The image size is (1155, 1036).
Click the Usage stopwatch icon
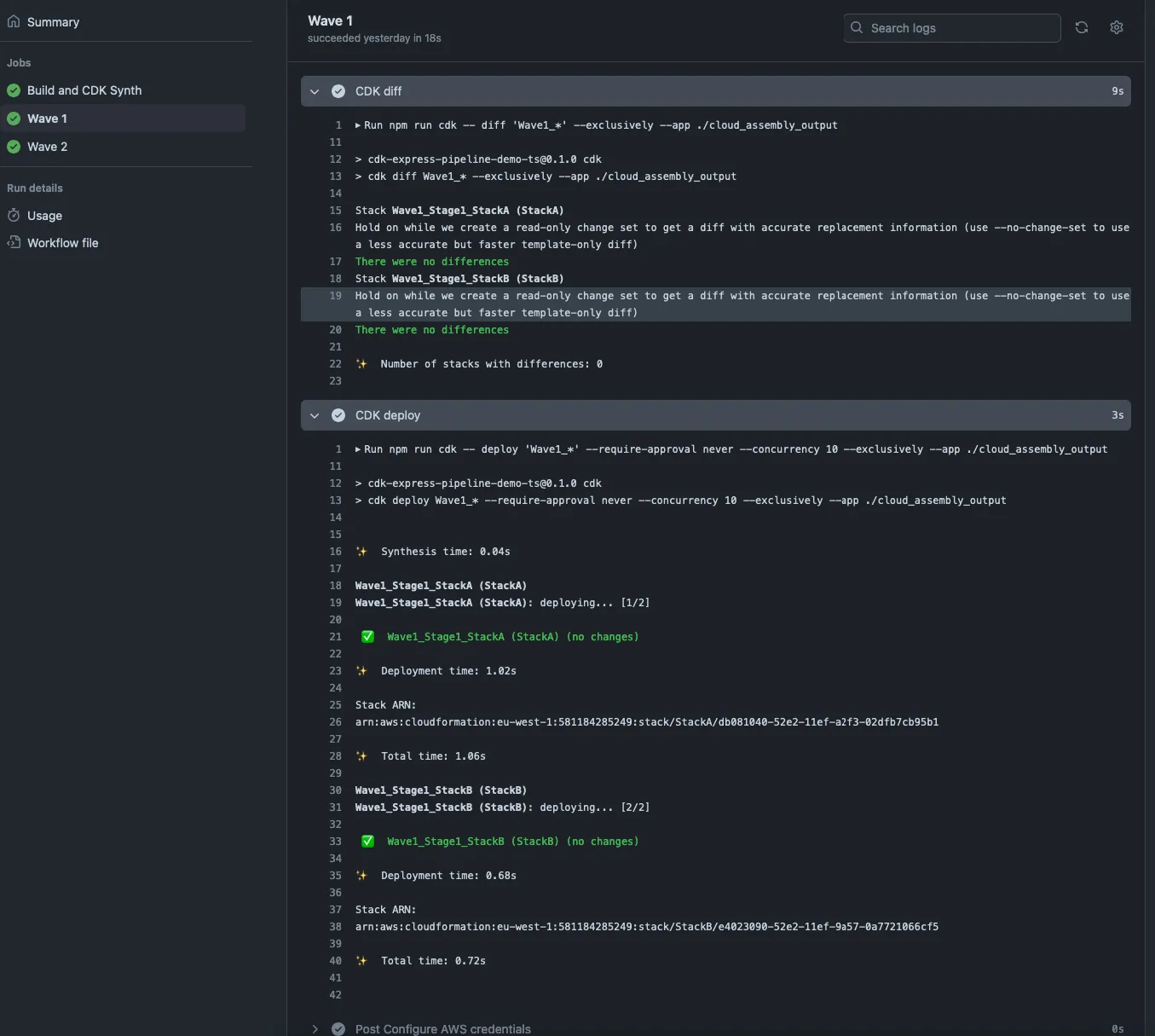click(14, 215)
